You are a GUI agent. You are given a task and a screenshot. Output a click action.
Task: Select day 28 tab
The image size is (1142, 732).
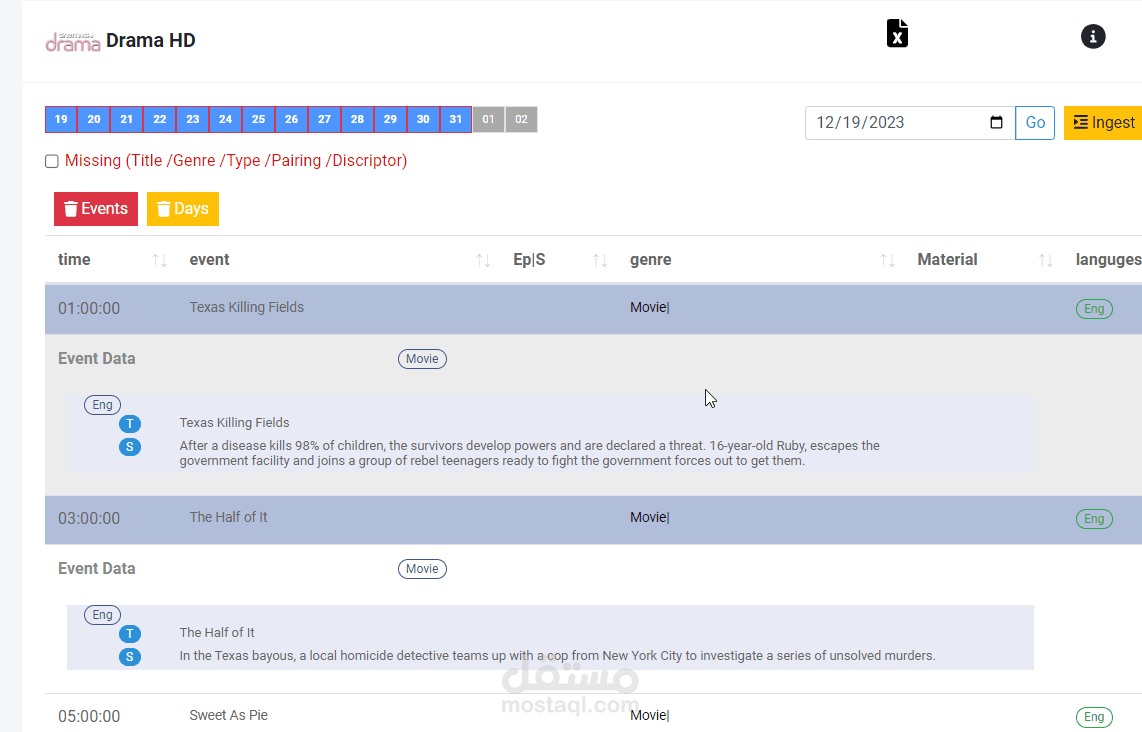pyautogui.click(x=357, y=119)
